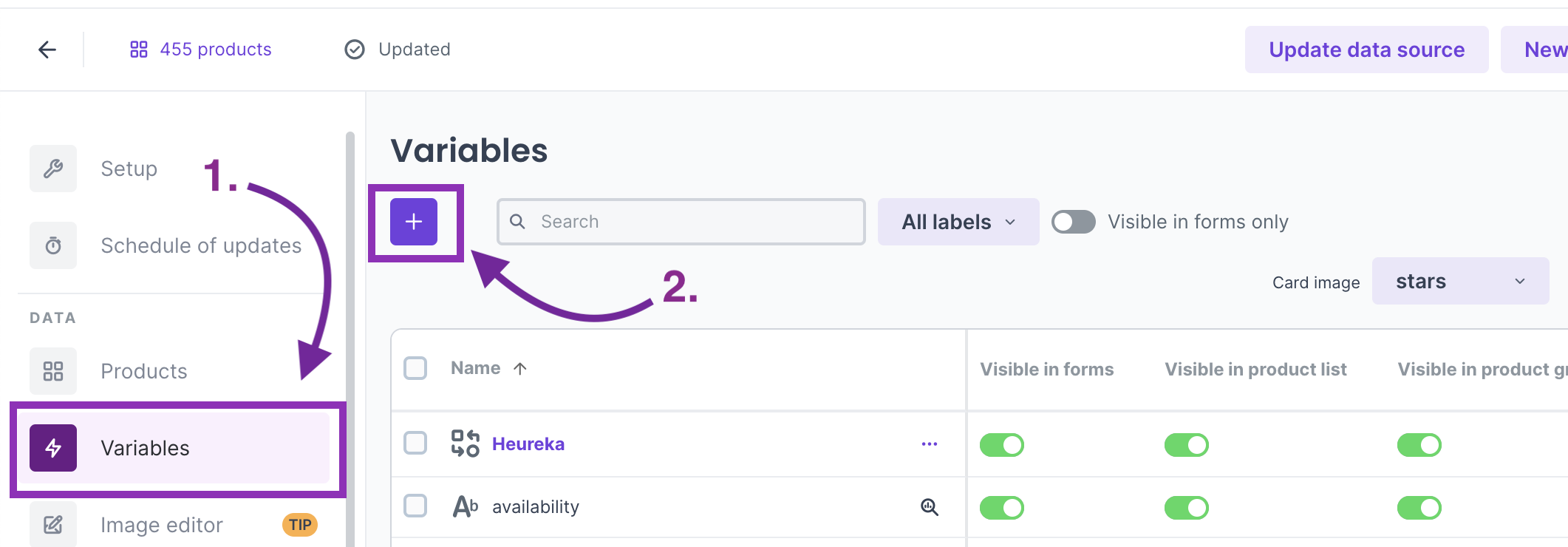Toggle the Visible in forms only switch
The image size is (1568, 547).
pos(1074,222)
